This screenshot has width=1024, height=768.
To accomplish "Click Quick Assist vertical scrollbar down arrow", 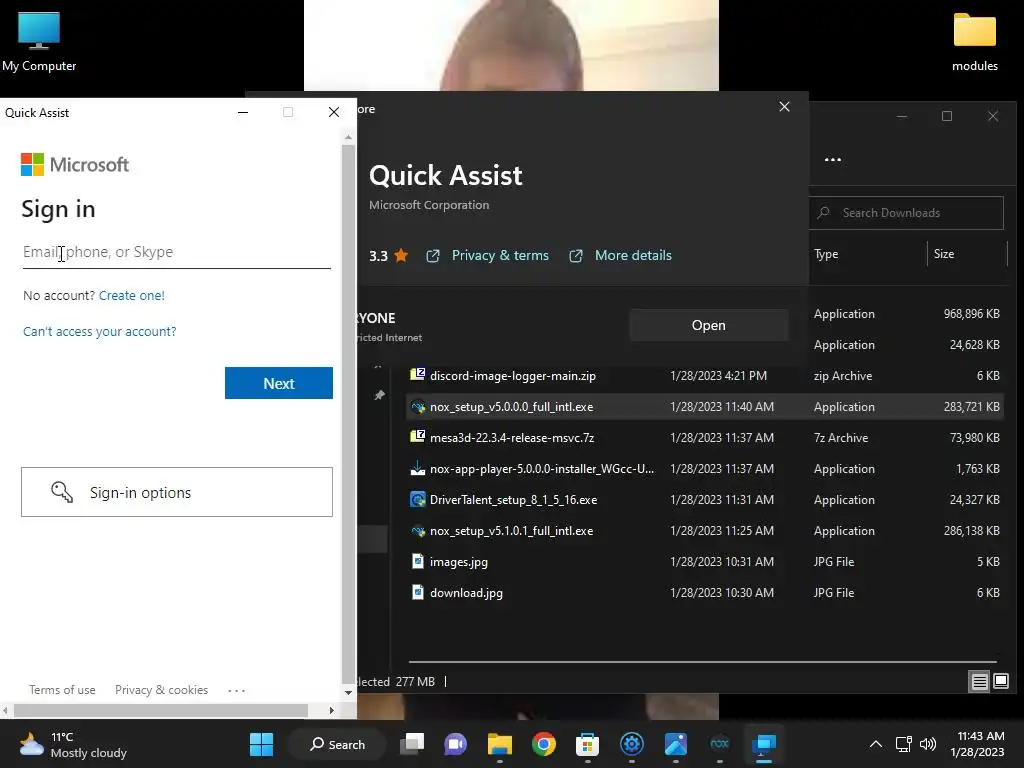I will pyautogui.click(x=348, y=692).
